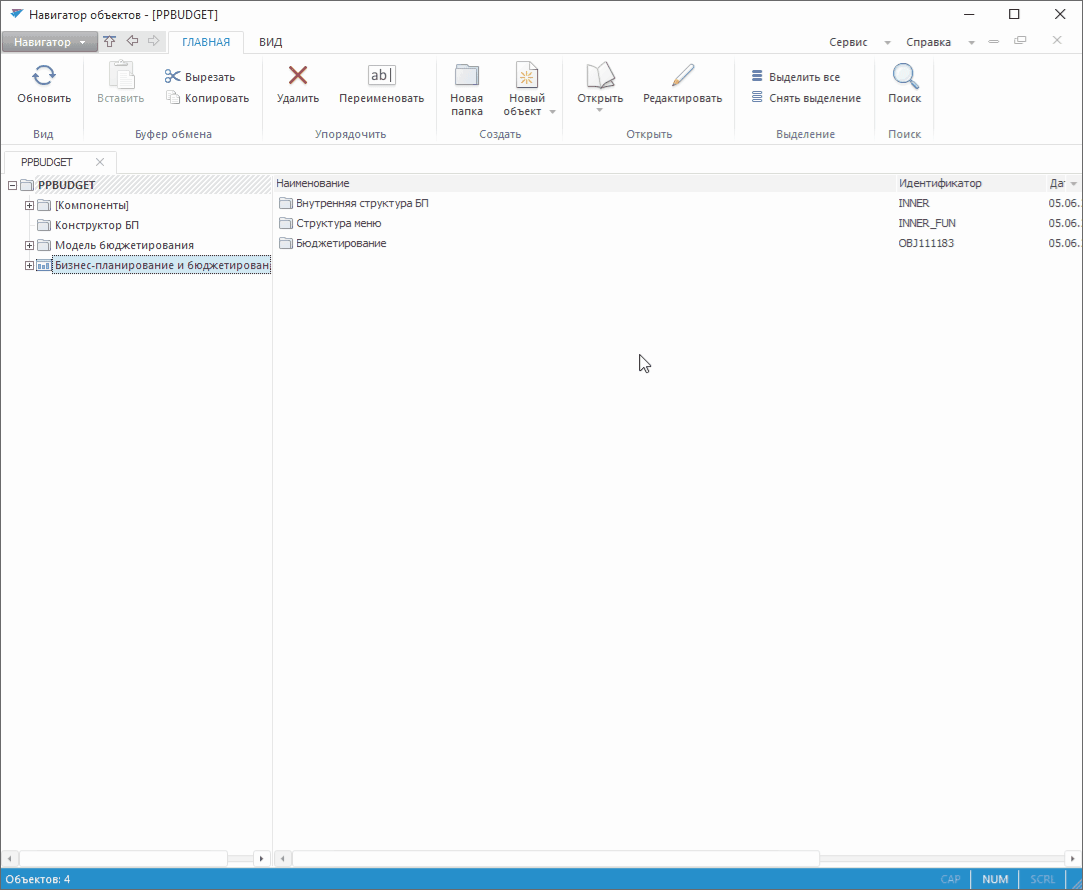Switch to ГЛАВНАЯ ribbon tab
The height and width of the screenshot is (890, 1083).
(206, 42)
